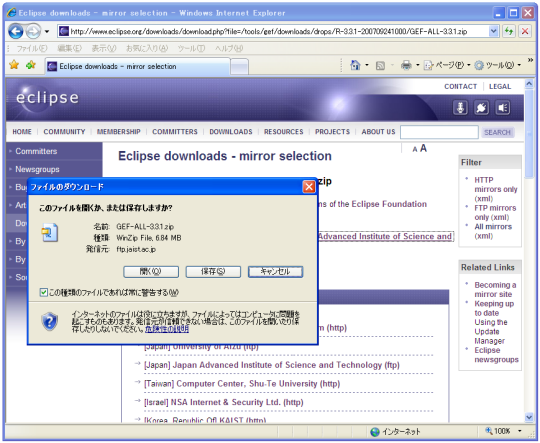Toggle the always warn for this file type checkbox

click(43, 292)
